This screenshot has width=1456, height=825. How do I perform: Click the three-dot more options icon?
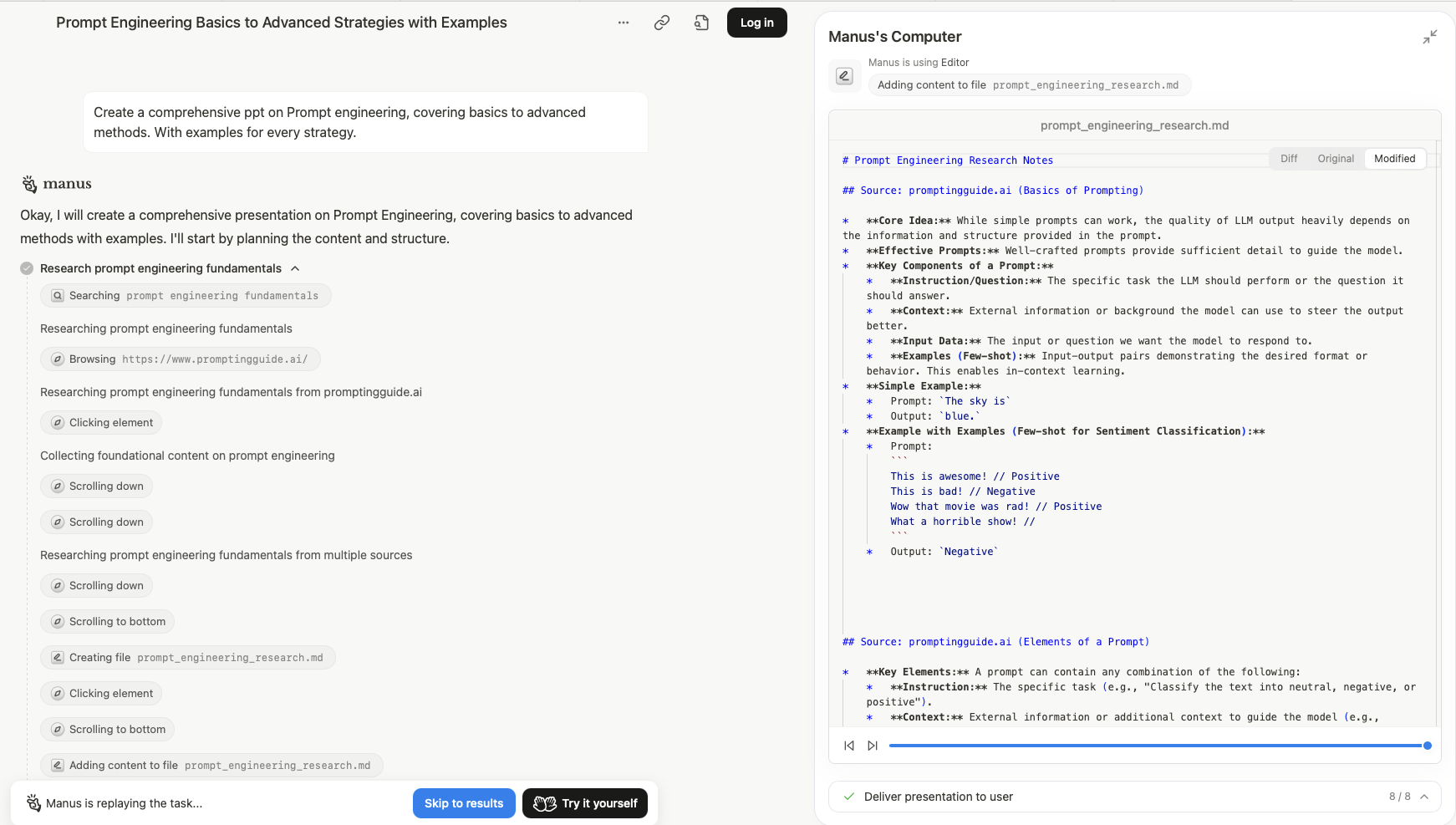point(623,23)
